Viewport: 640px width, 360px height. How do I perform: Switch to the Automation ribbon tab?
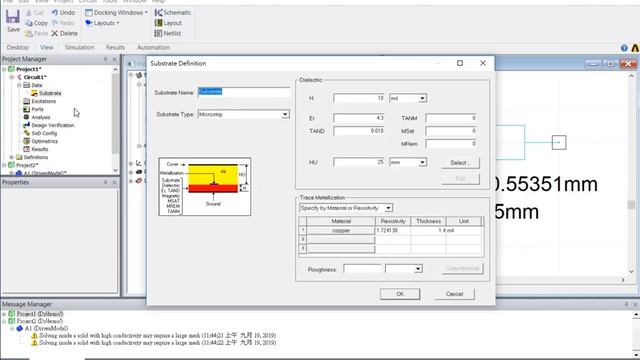[x=153, y=47]
